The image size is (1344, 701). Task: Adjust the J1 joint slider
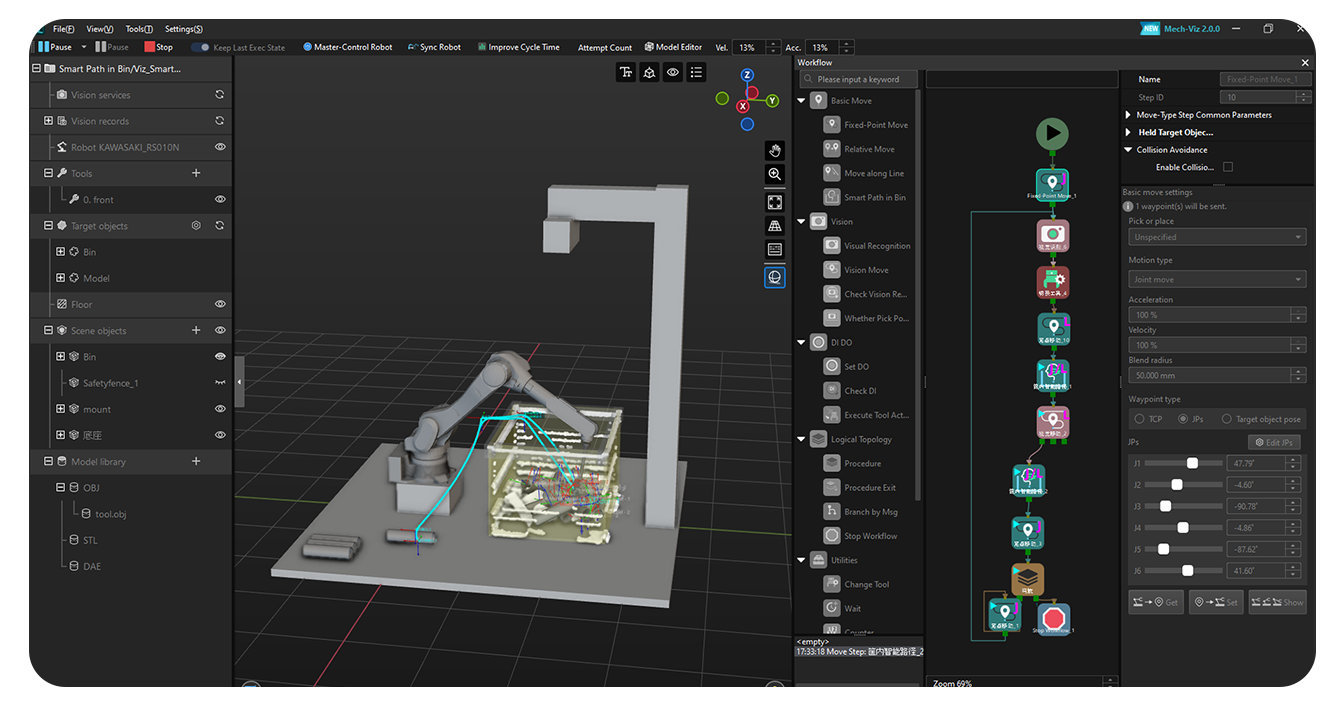click(x=1192, y=463)
